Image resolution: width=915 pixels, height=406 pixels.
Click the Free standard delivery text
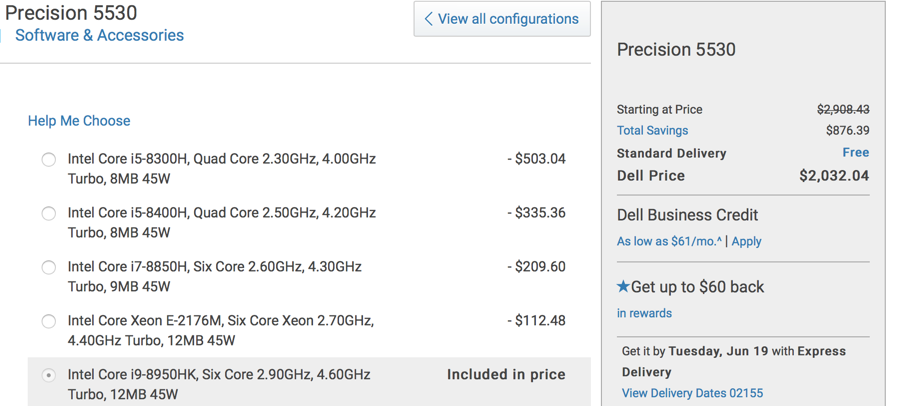click(855, 153)
